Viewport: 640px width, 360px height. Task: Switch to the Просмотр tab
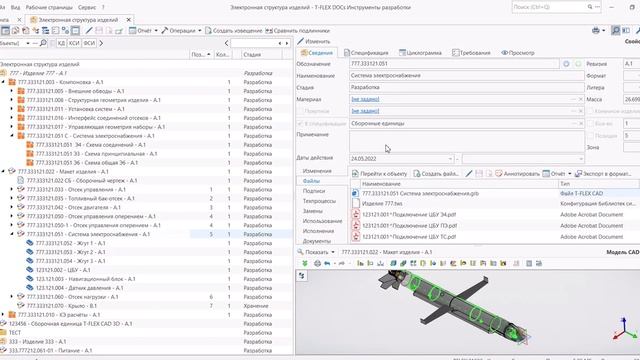518,53
